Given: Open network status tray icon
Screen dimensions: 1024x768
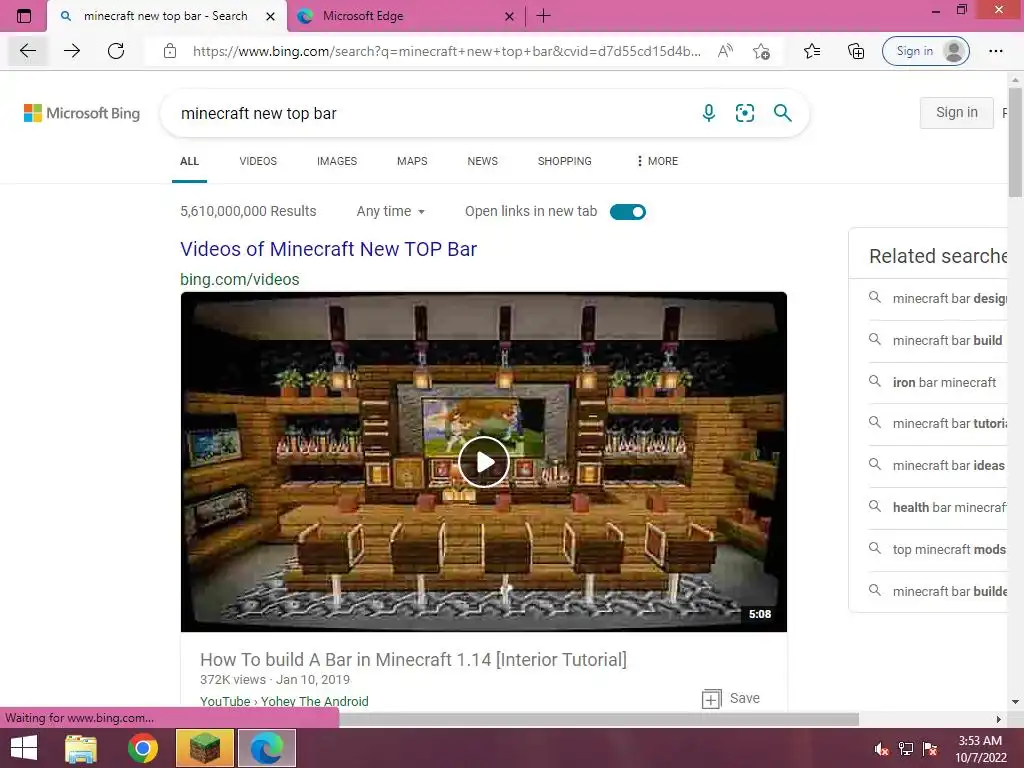Looking at the screenshot, I should coord(906,749).
